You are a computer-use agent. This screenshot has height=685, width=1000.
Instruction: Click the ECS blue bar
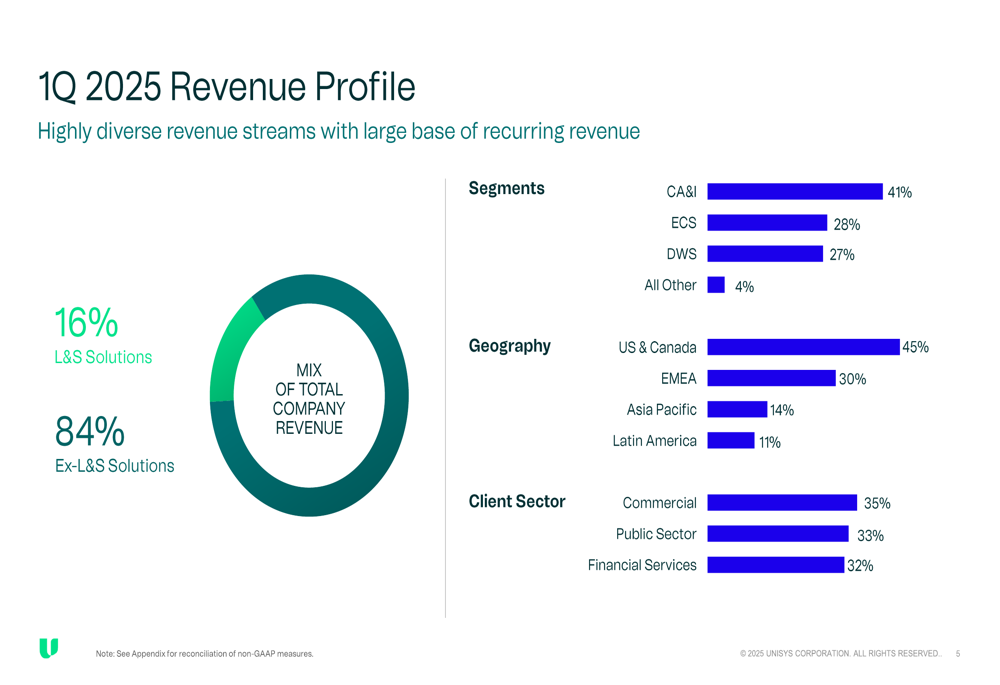coord(767,223)
